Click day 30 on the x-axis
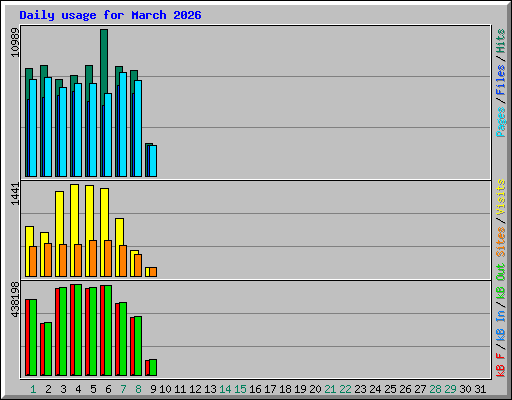The image size is (512, 400). [465, 389]
